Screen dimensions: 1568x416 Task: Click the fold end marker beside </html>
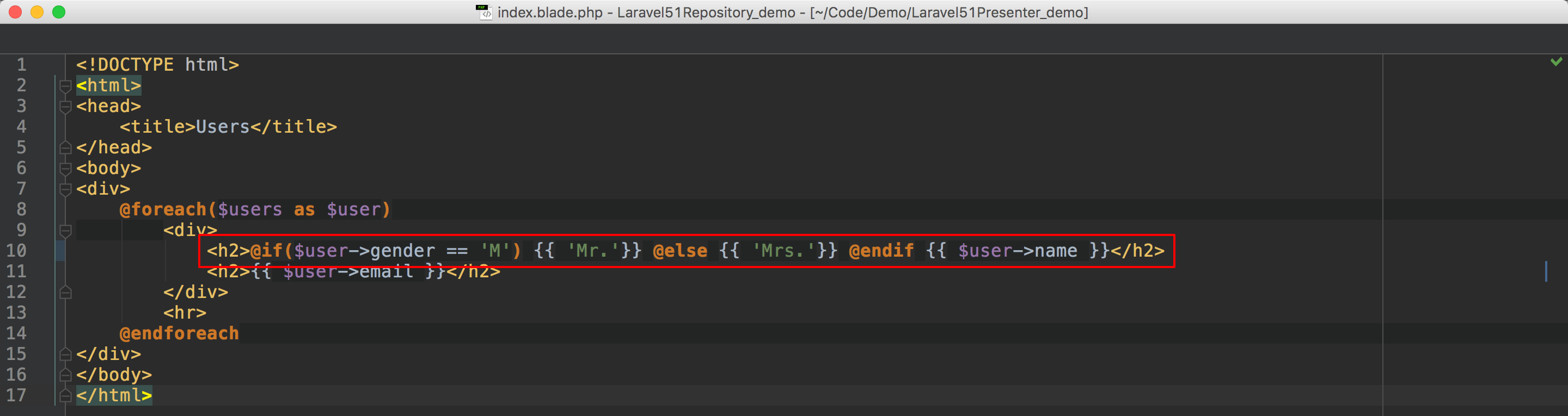point(66,396)
